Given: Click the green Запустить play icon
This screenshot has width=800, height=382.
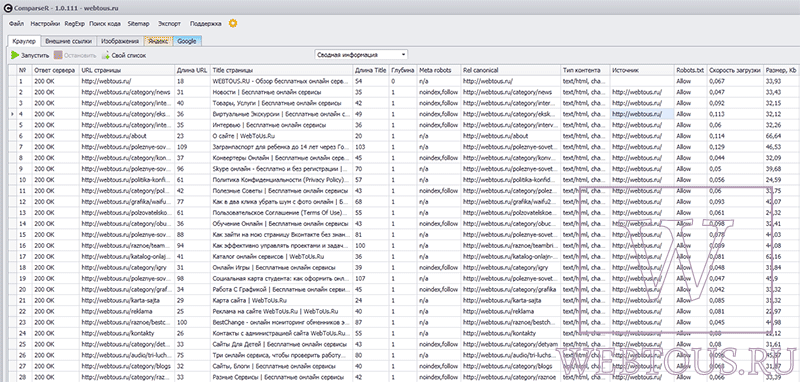Looking at the screenshot, I should 15,55.
